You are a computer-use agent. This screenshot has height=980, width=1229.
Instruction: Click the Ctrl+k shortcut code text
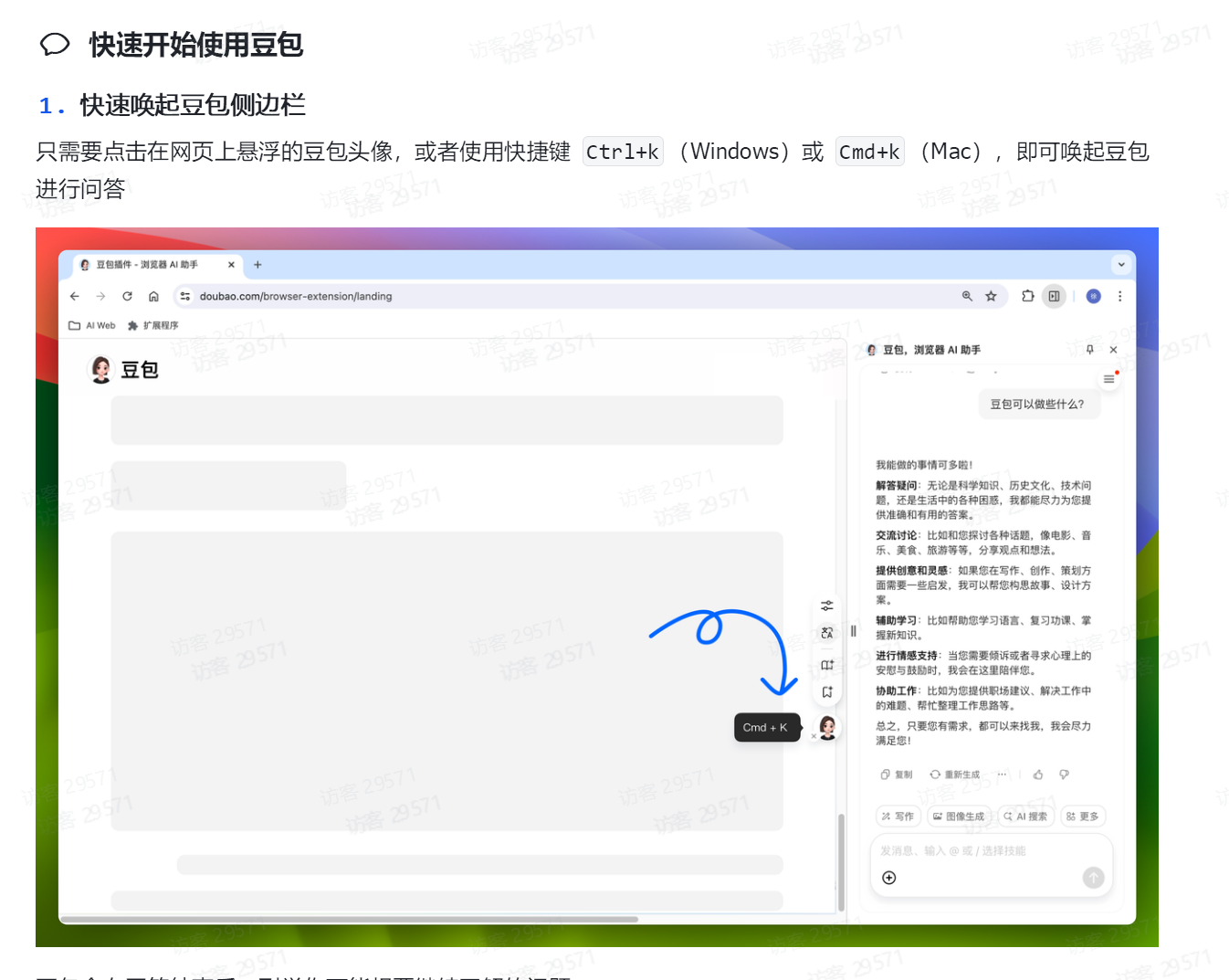point(623,152)
